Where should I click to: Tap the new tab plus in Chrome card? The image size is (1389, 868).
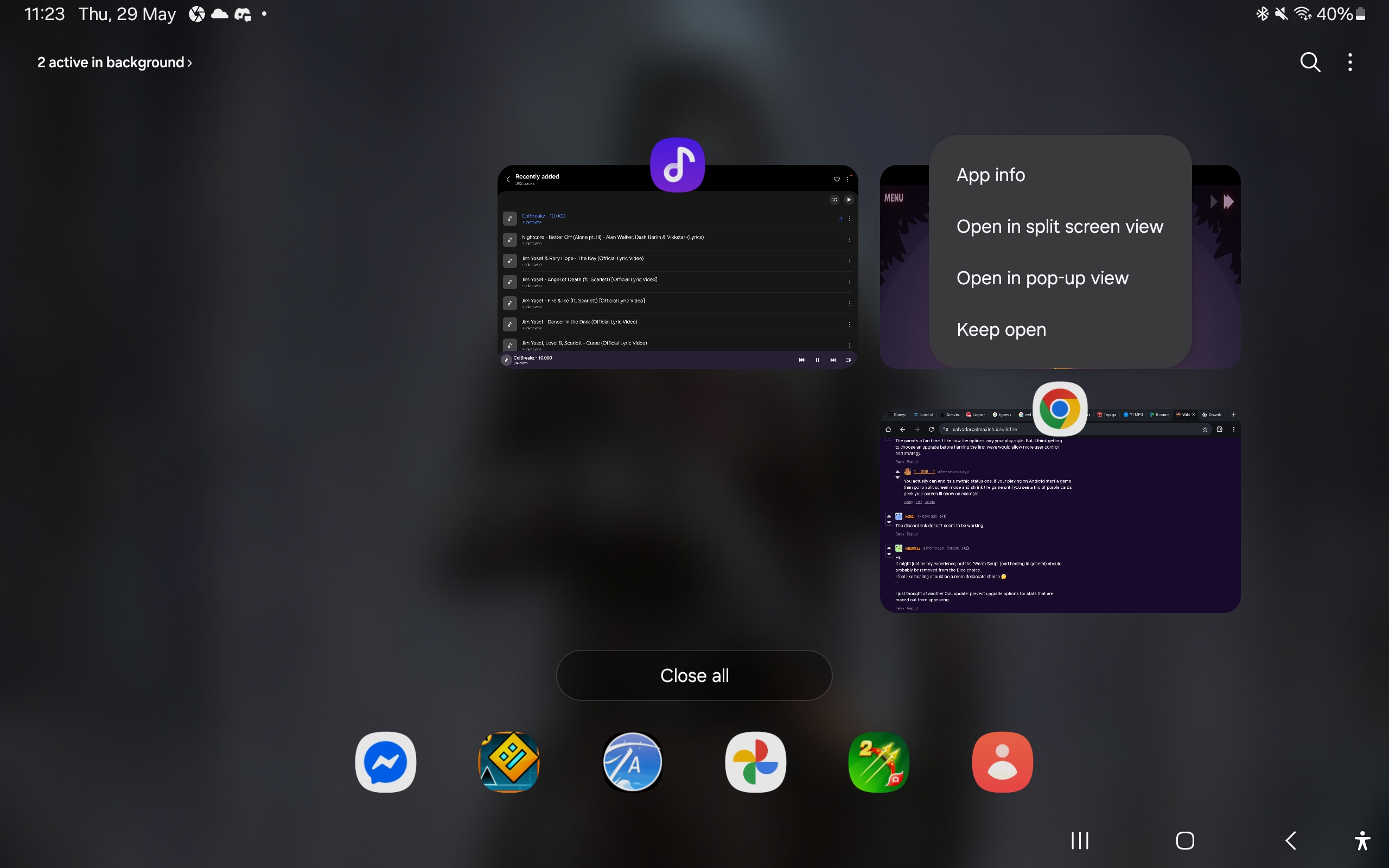(x=1233, y=414)
